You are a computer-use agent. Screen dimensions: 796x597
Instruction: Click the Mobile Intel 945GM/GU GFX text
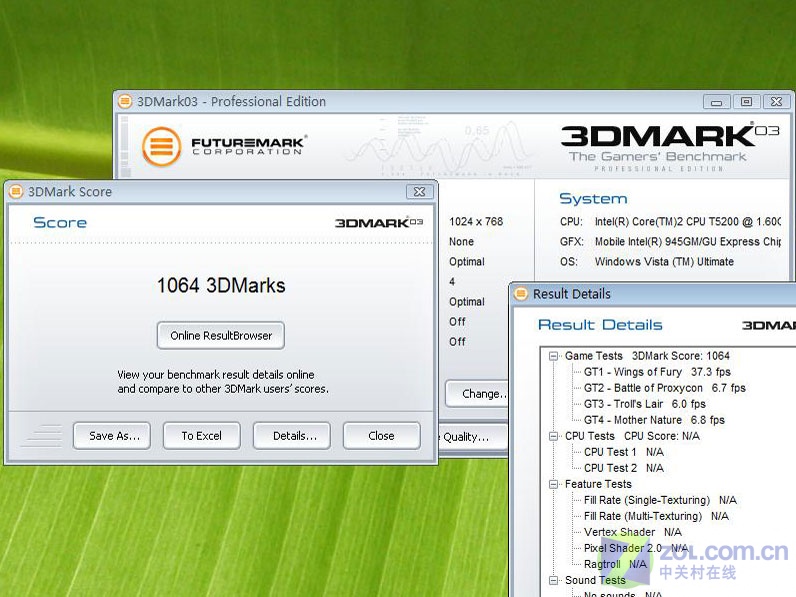687,242
